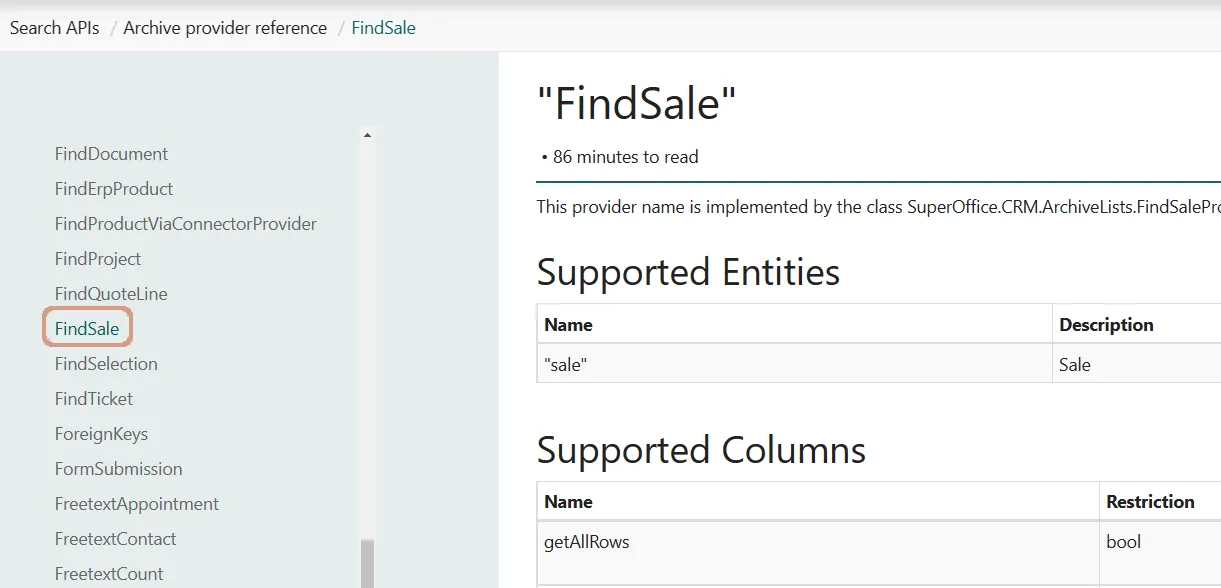Open FindDocument in the sidebar
The image size is (1221, 588).
[111, 154]
